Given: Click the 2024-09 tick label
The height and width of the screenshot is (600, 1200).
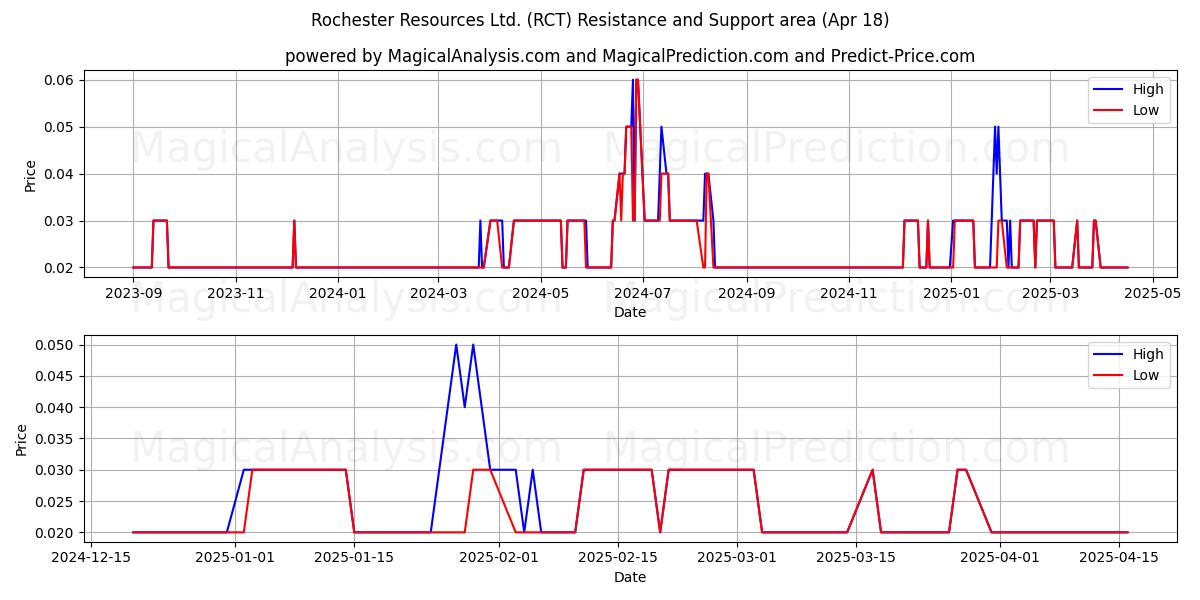Looking at the screenshot, I should 746,293.
